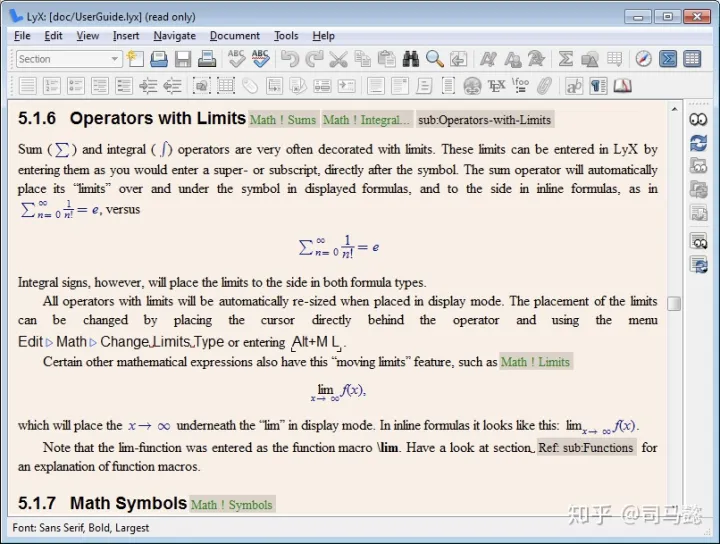Open the Section paragraph style dropdown

click(x=69, y=59)
